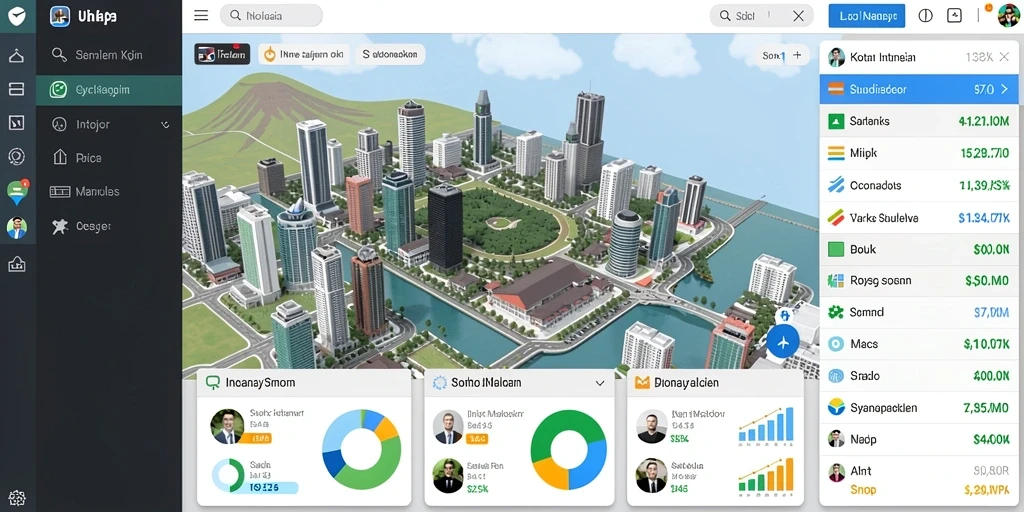This screenshot has width=1024, height=512.
Task: Open the hamburger menu in top bar
Action: [201, 16]
